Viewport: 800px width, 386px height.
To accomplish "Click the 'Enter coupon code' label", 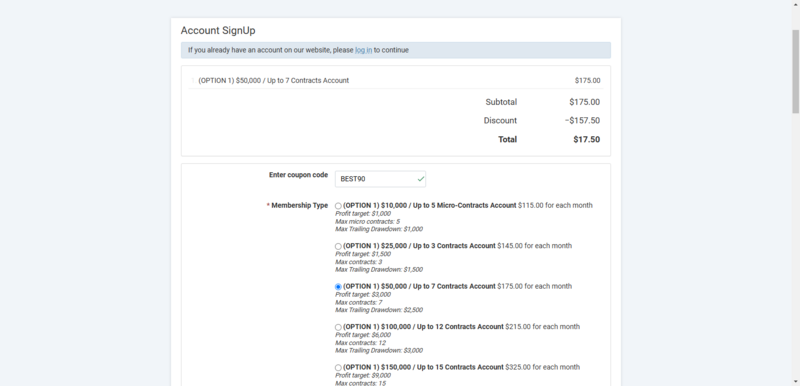I will [298, 175].
